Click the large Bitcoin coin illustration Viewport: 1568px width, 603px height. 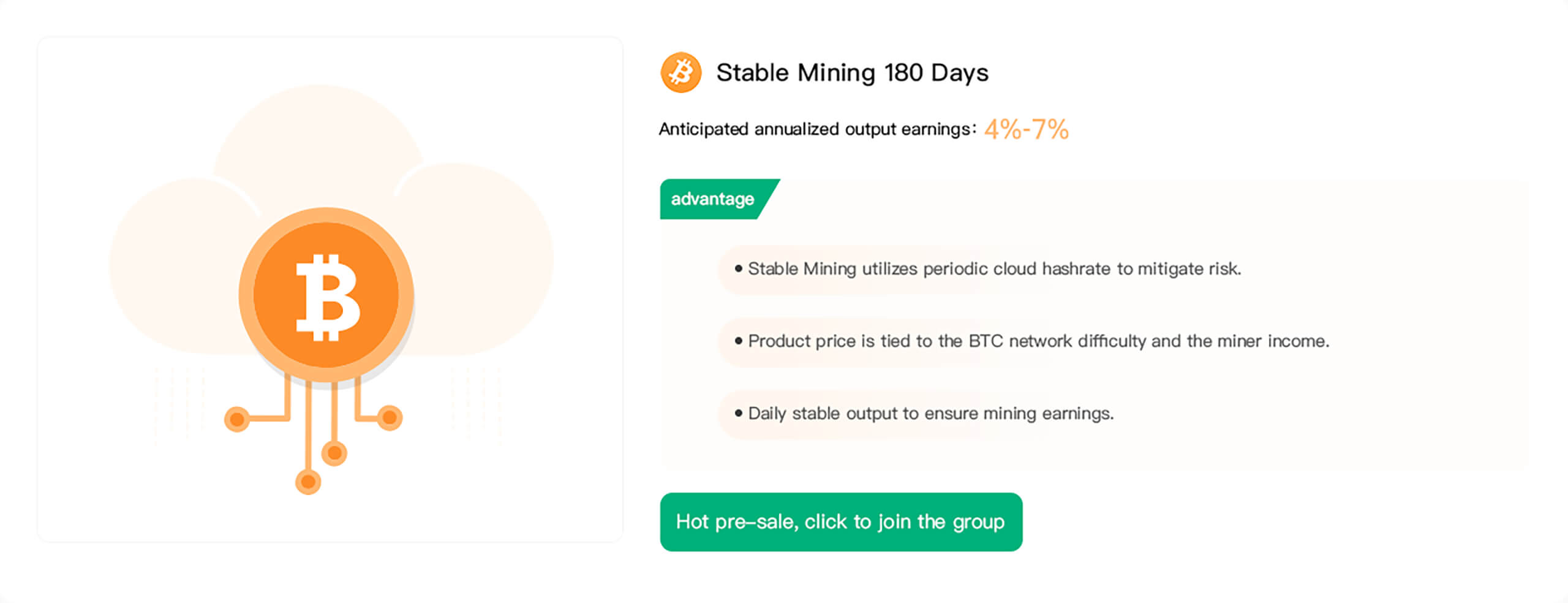coord(326,295)
